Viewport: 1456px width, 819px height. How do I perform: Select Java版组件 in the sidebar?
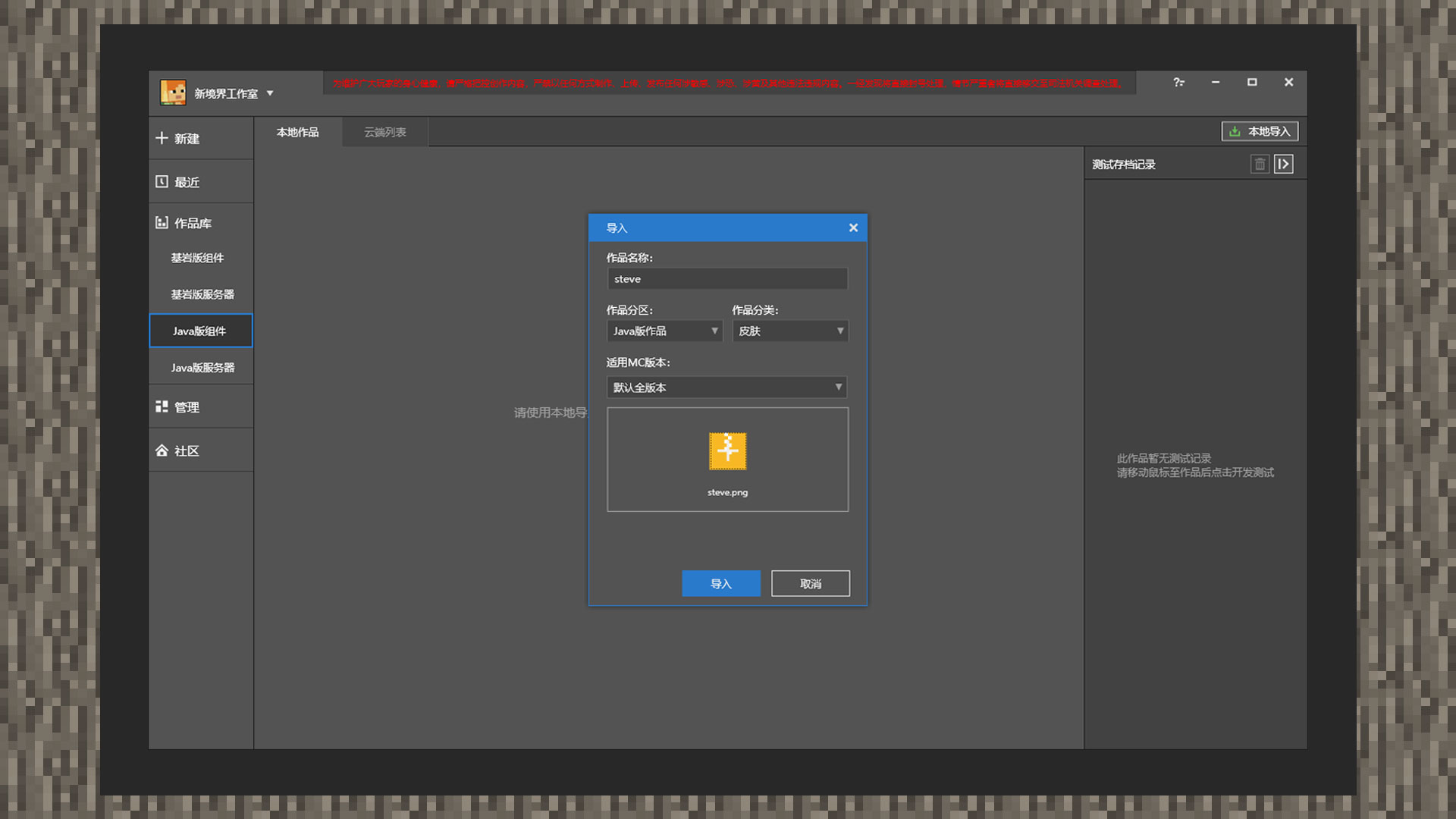coord(201,331)
